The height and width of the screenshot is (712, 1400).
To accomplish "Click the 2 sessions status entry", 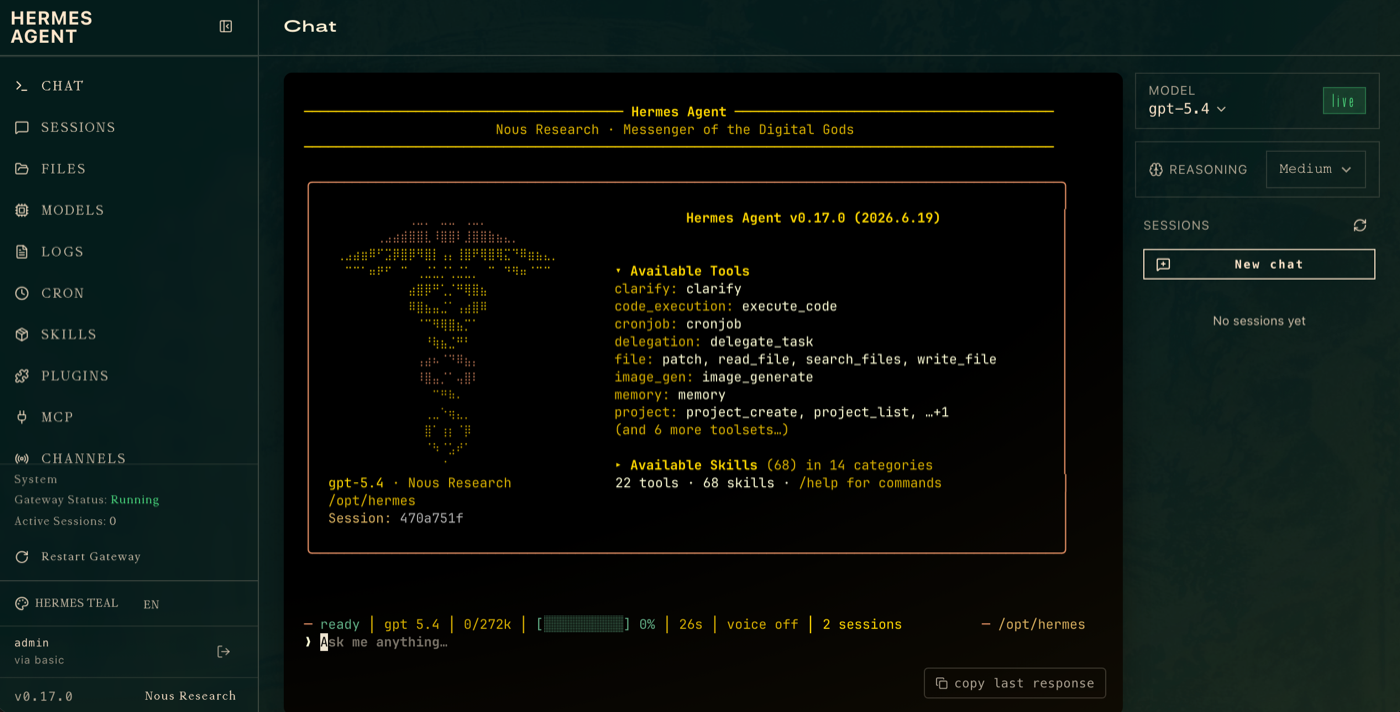I will pyautogui.click(x=862, y=624).
